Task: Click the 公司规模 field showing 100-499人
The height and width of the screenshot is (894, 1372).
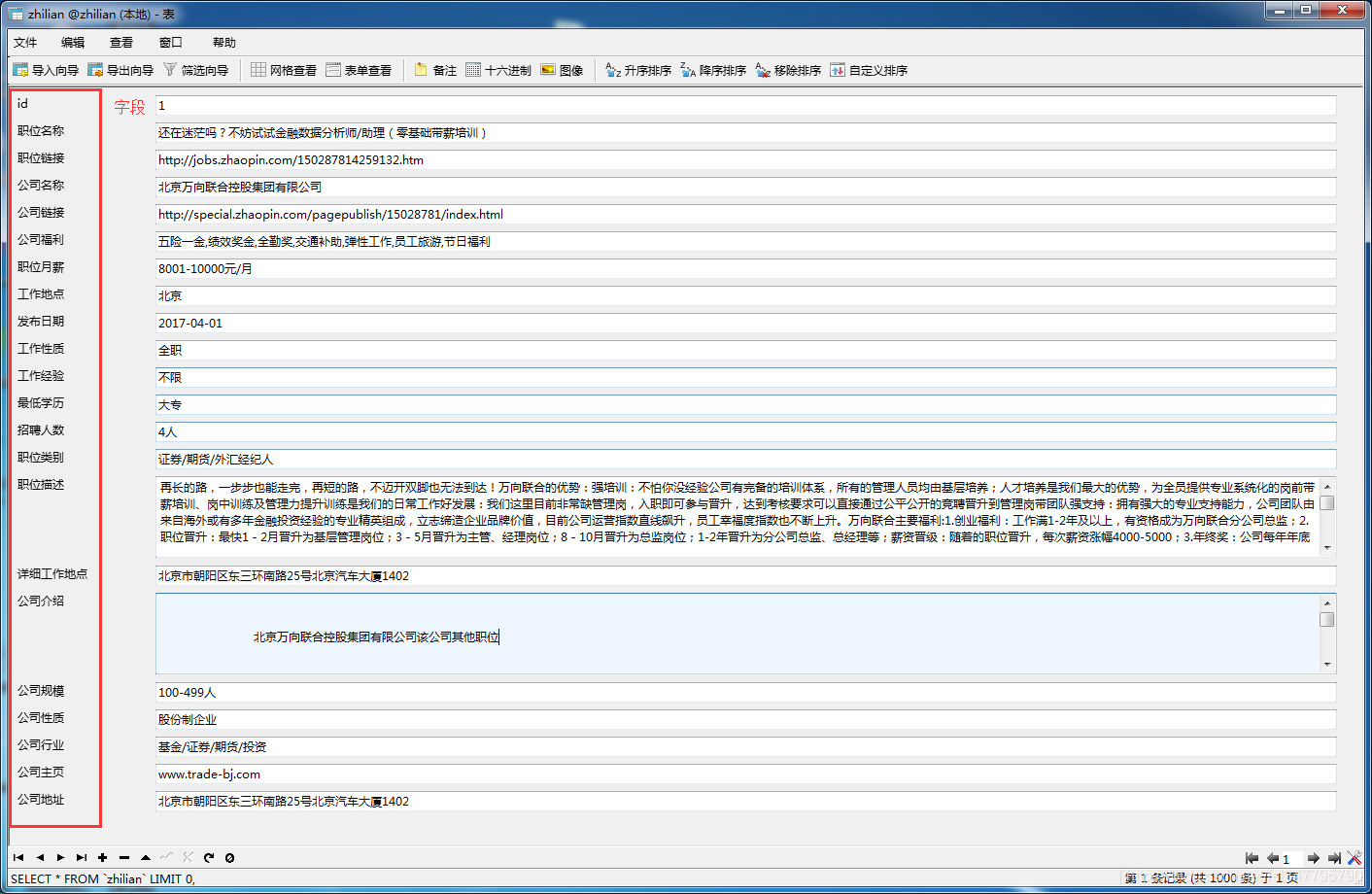Action: tap(745, 692)
